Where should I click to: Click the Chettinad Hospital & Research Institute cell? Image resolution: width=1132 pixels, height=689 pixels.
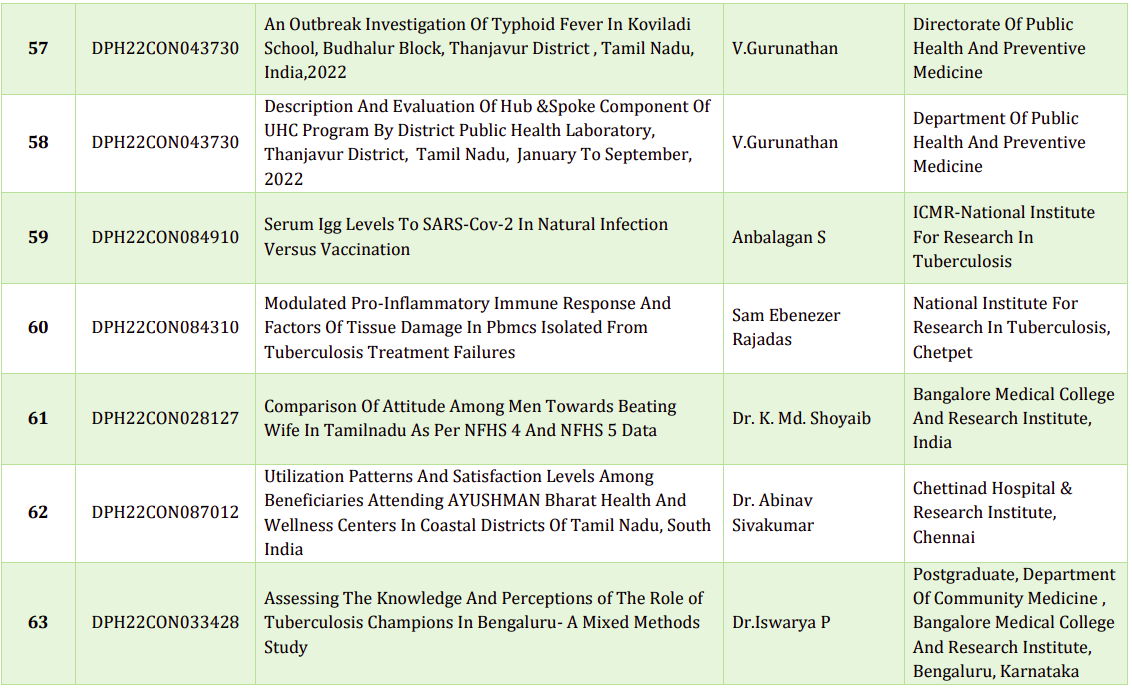tap(991, 512)
